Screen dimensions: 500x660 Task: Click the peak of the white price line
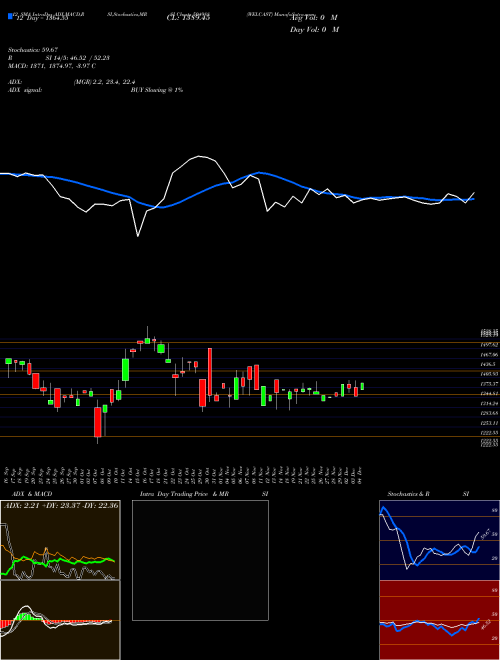click(199, 157)
